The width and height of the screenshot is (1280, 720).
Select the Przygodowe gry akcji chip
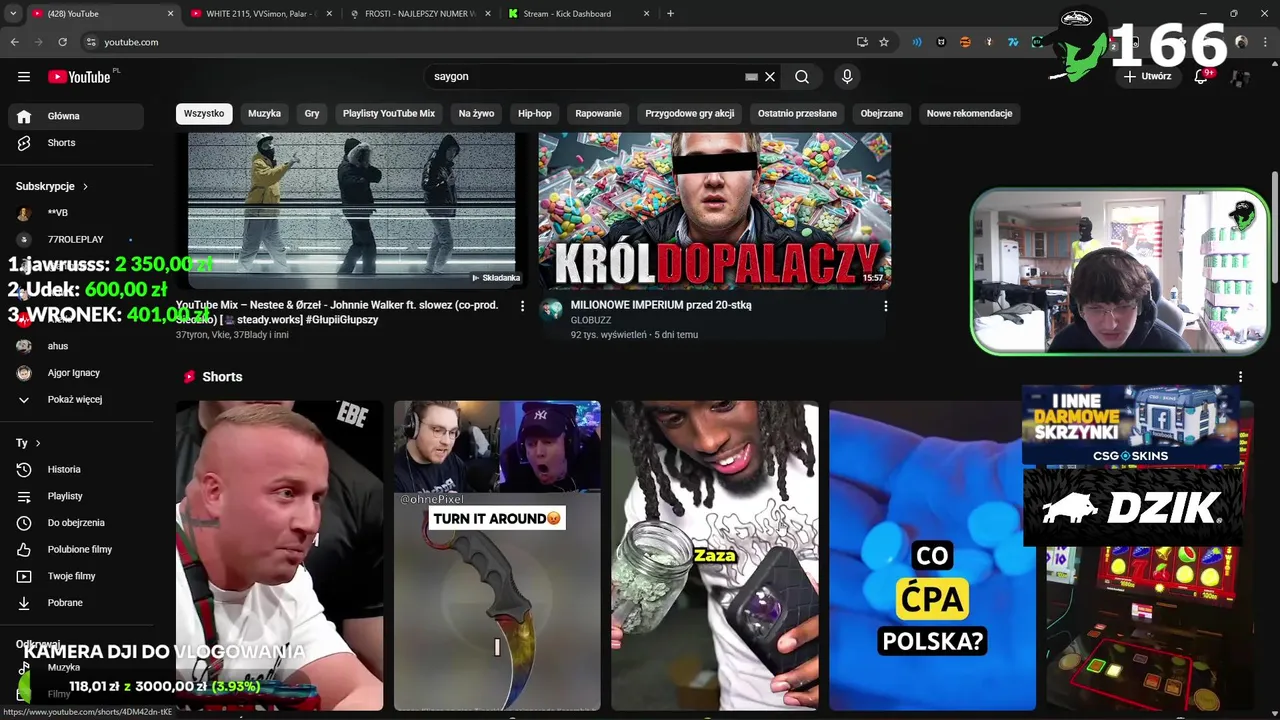pyautogui.click(x=690, y=114)
